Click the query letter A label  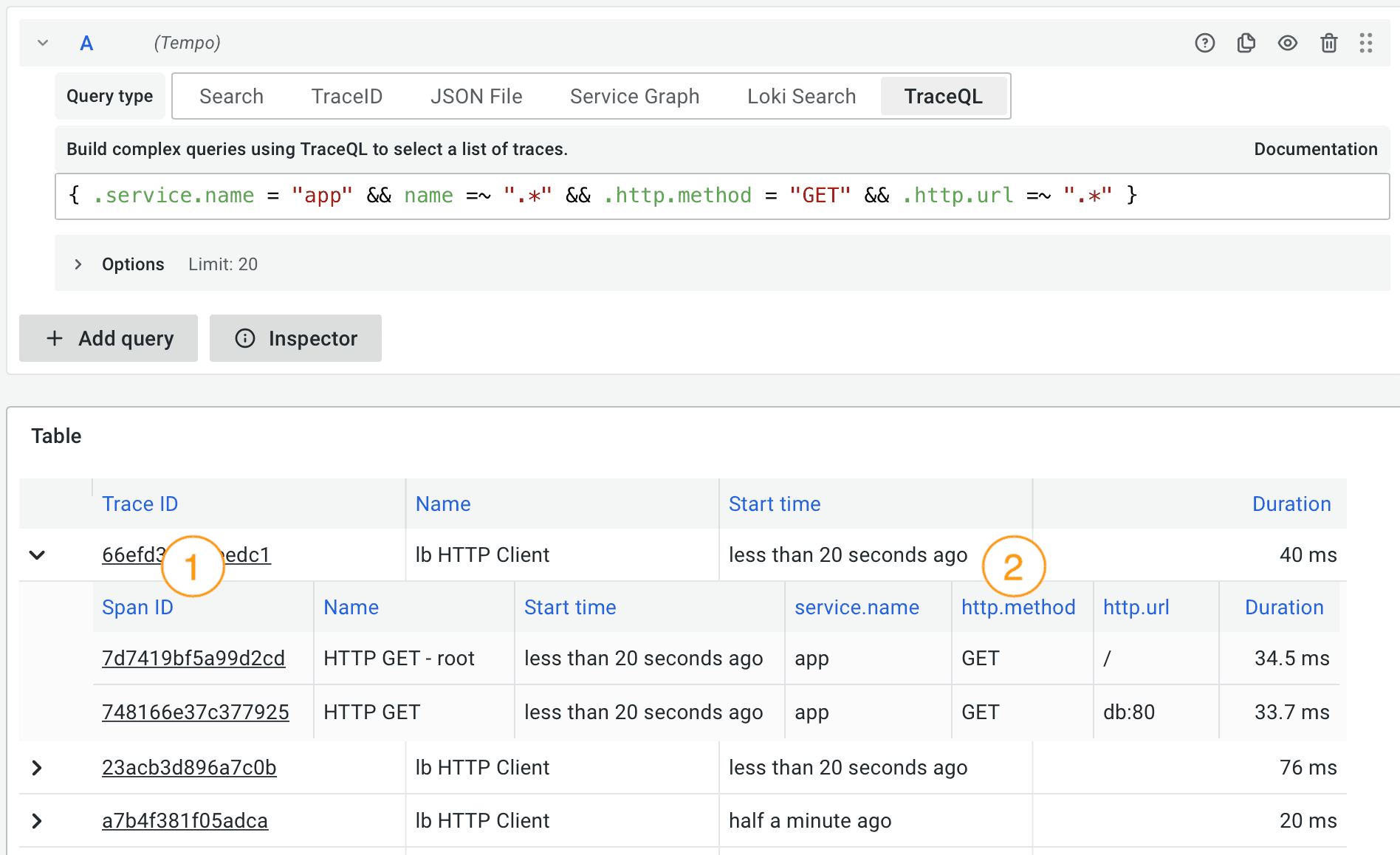pos(86,43)
